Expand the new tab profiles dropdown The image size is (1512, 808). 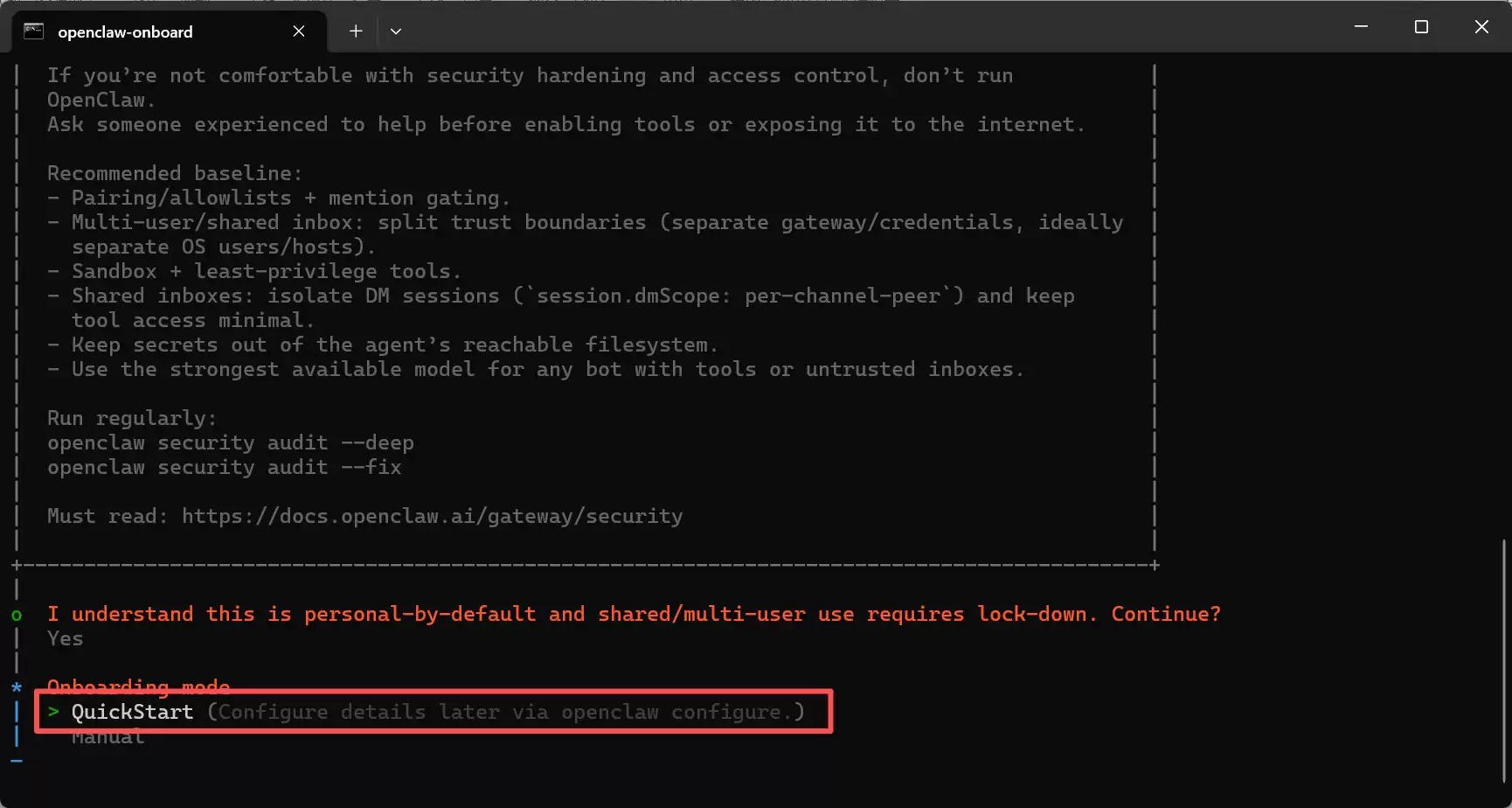click(x=396, y=31)
